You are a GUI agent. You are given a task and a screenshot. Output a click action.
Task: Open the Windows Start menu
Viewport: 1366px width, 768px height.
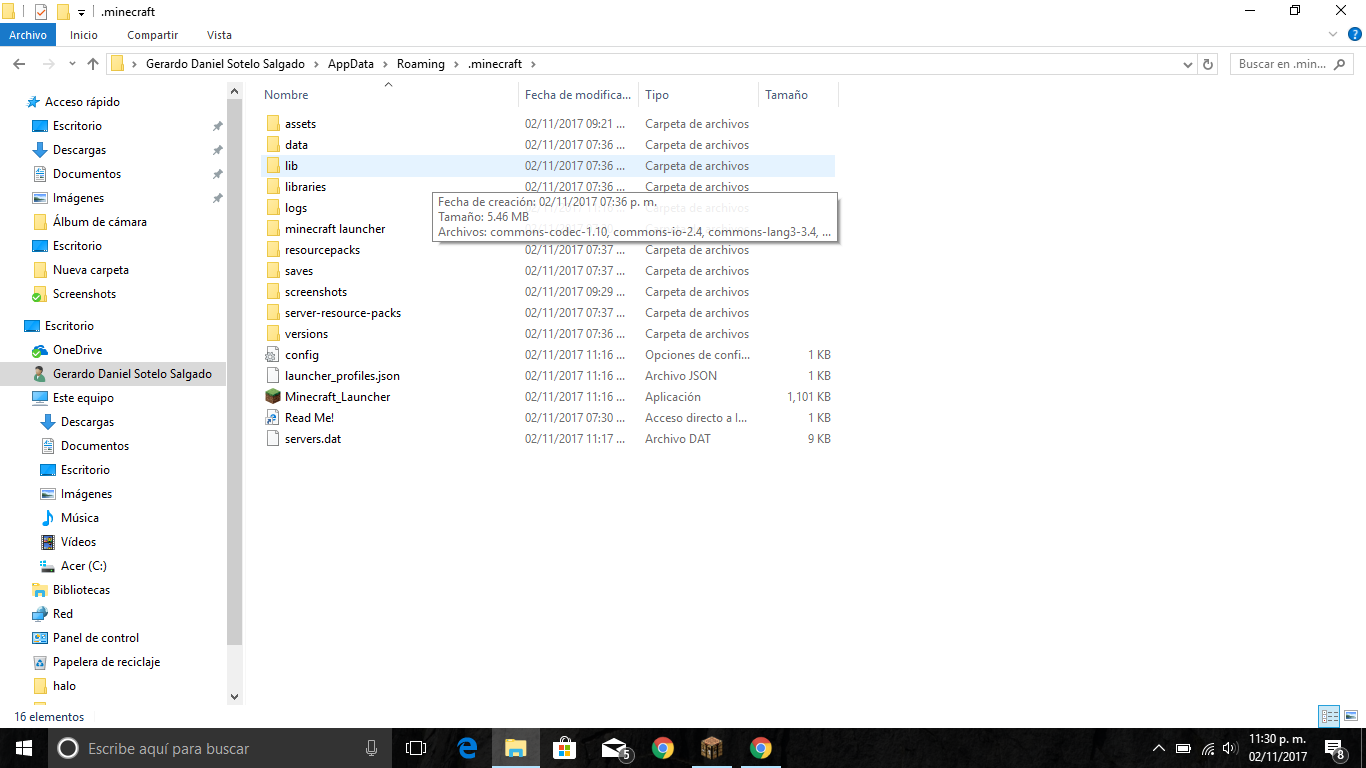click(x=23, y=748)
